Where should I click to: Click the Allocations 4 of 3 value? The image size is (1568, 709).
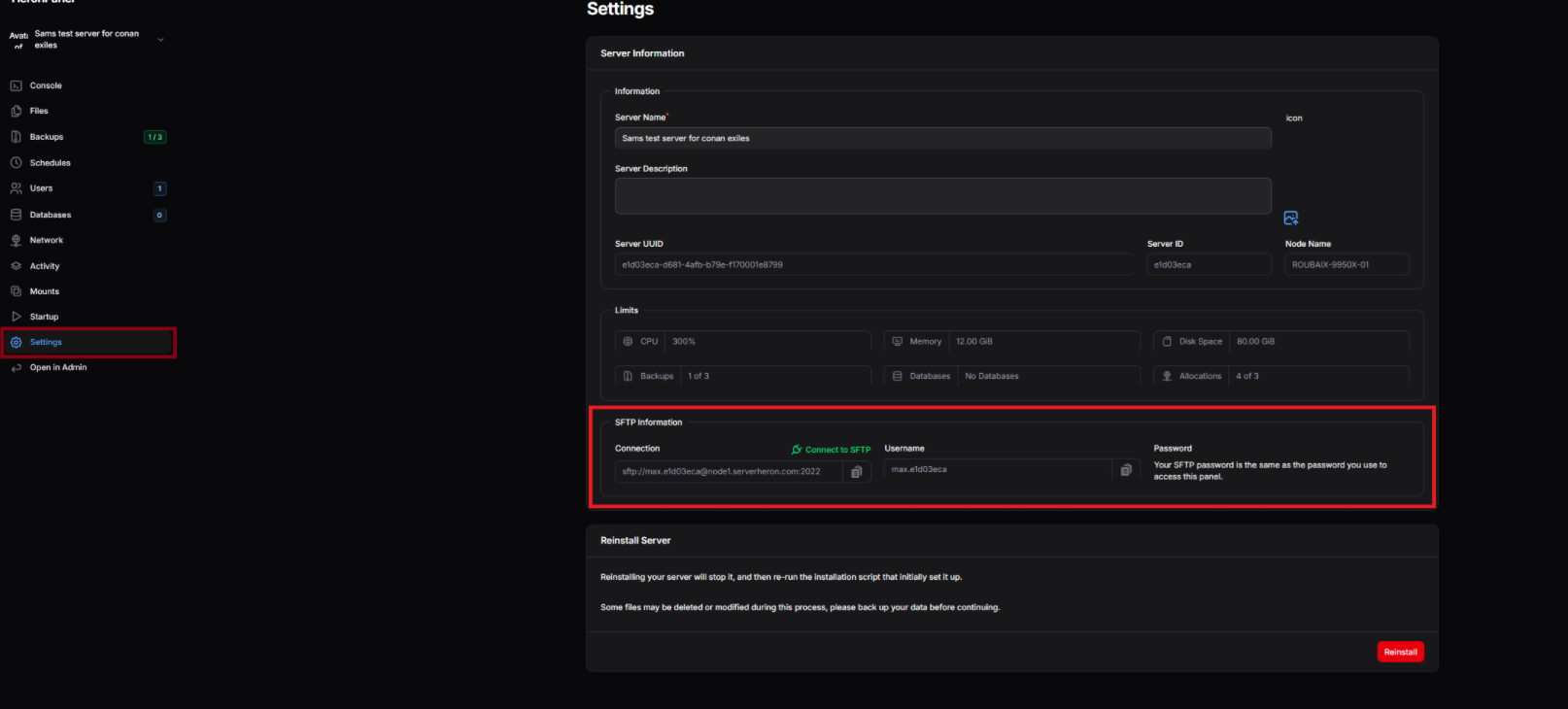(1247, 376)
